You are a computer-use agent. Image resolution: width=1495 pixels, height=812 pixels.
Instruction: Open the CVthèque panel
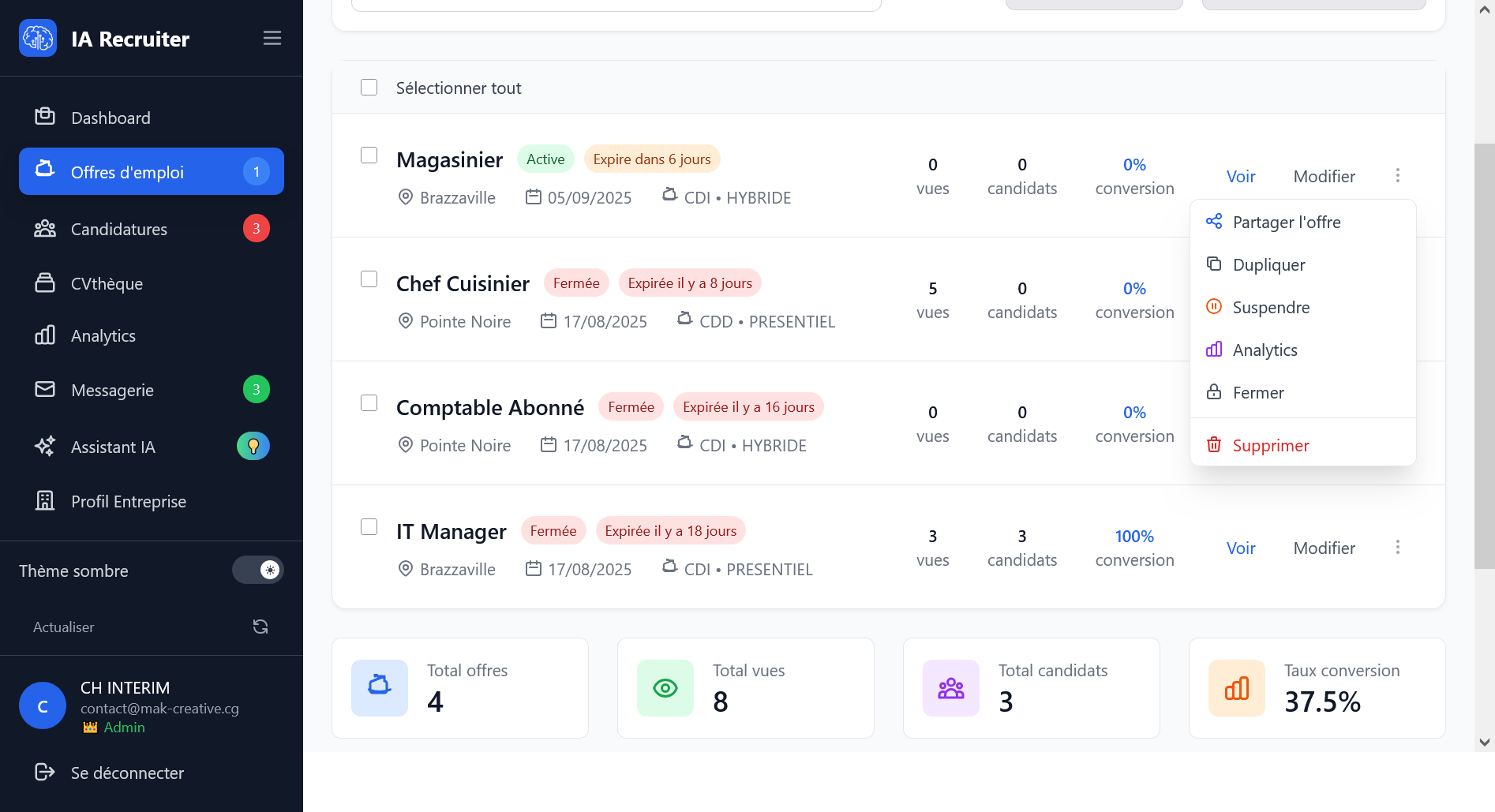click(x=107, y=283)
